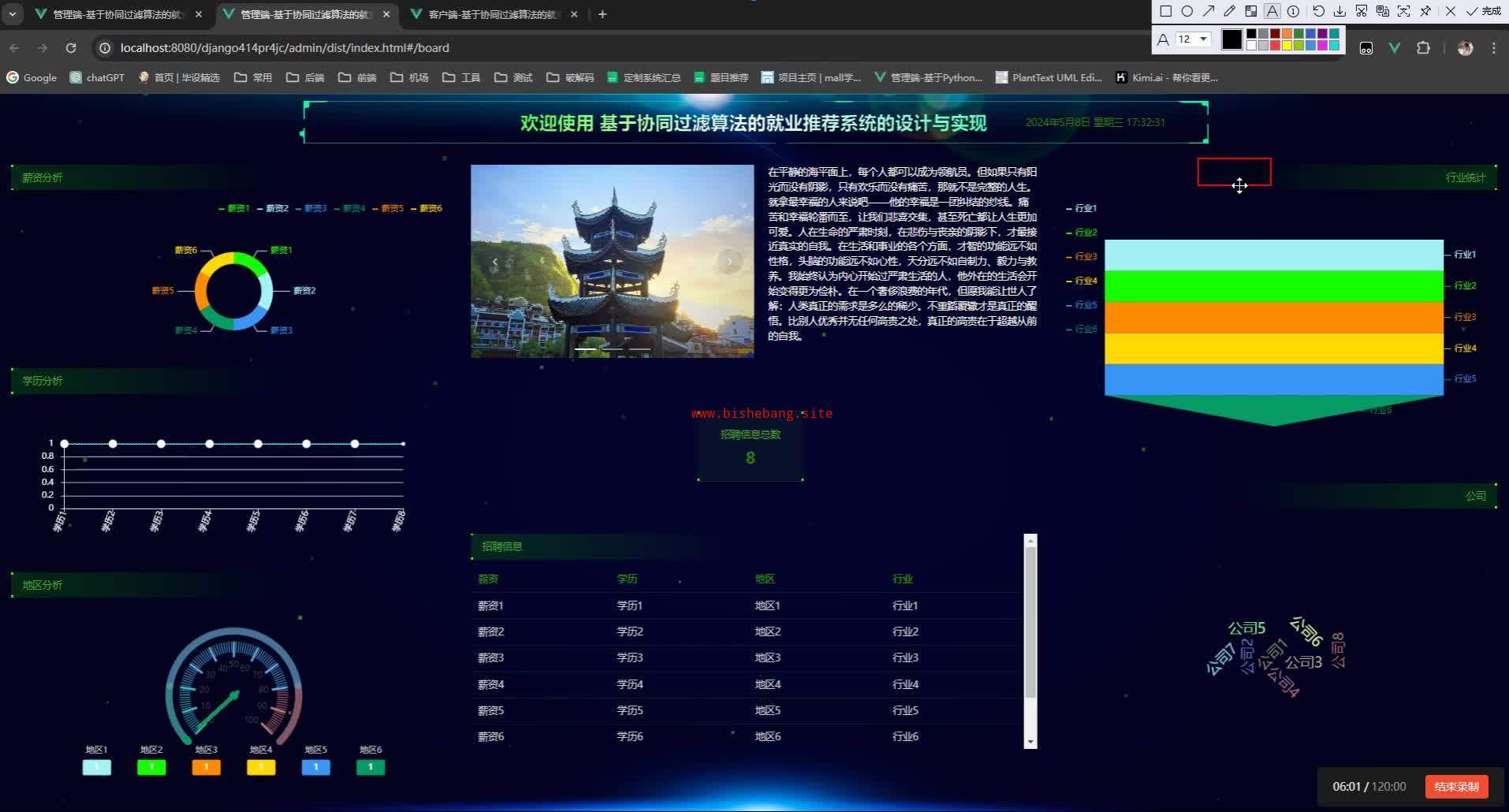Click the undo annotation icon

1318,11
